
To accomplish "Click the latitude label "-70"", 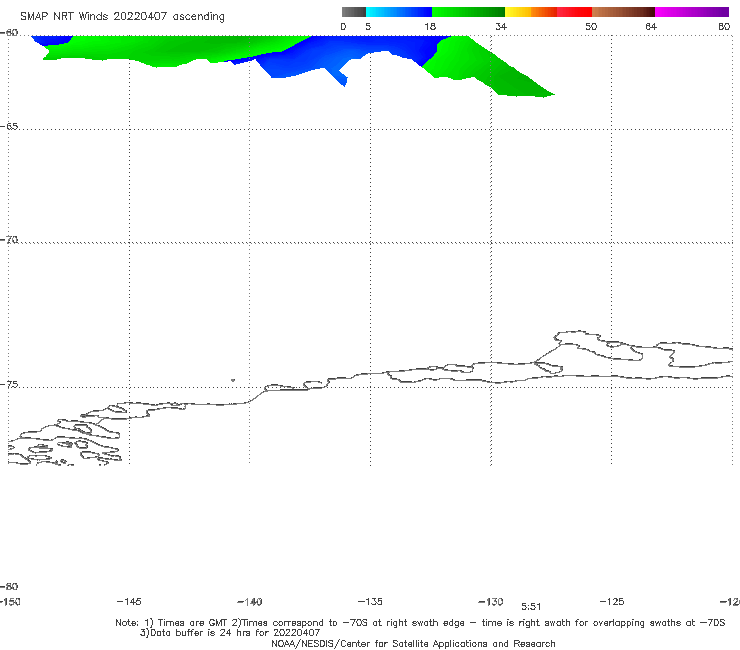I will pos(9,240).
